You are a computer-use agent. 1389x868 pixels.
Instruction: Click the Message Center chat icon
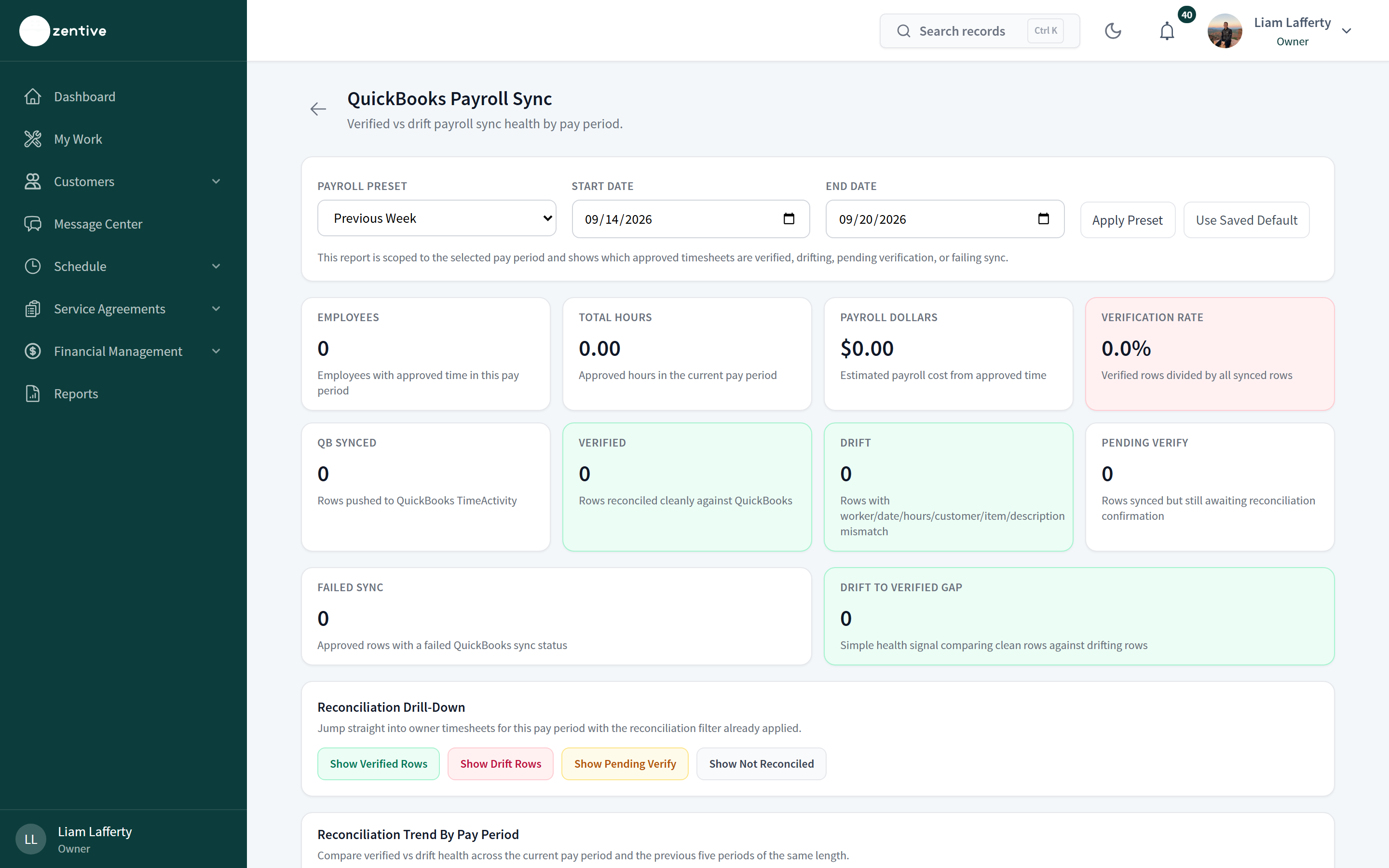pos(33,224)
